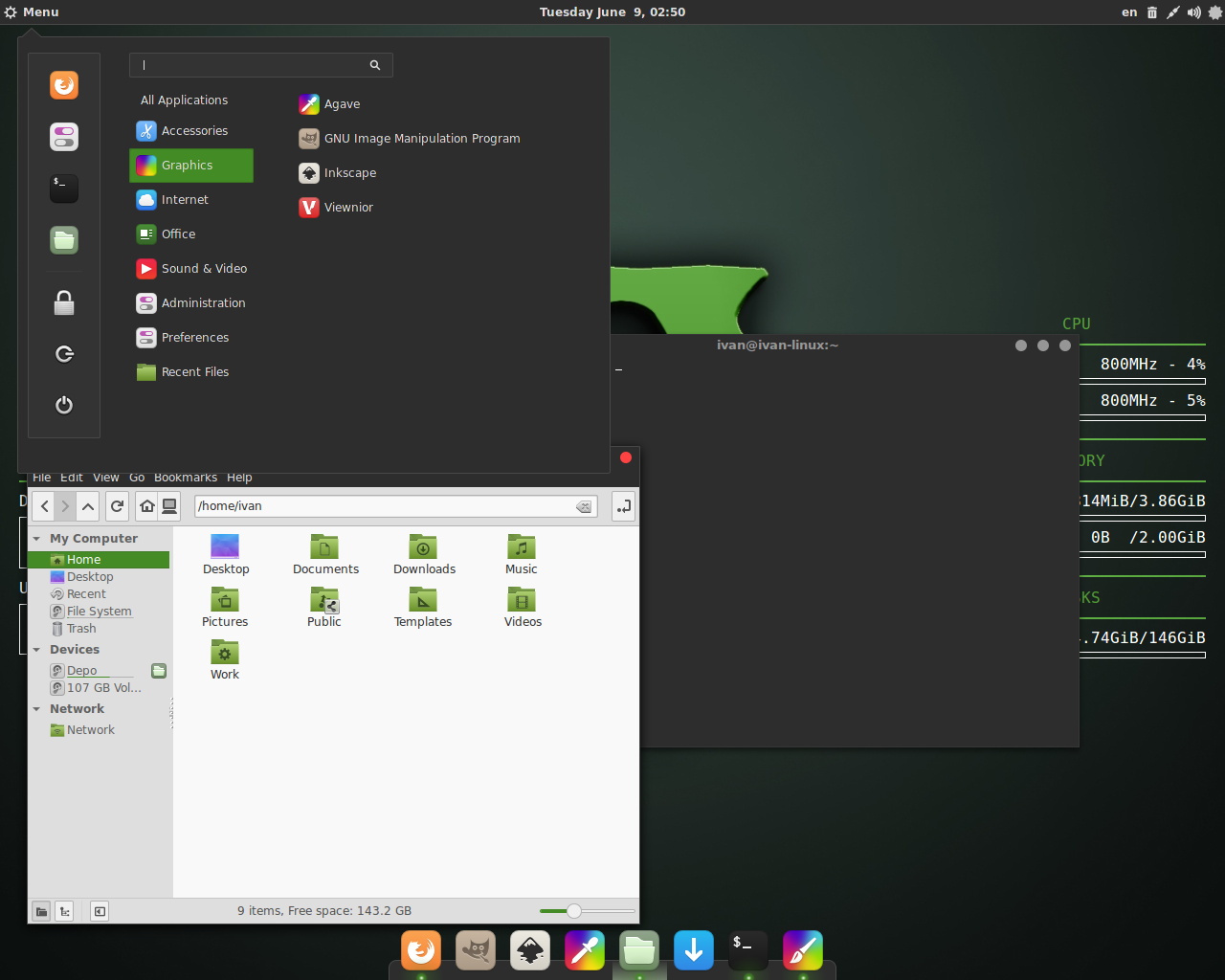Select File System in the sidebar
The image size is (1225, 980).
(x=91, y=612)
